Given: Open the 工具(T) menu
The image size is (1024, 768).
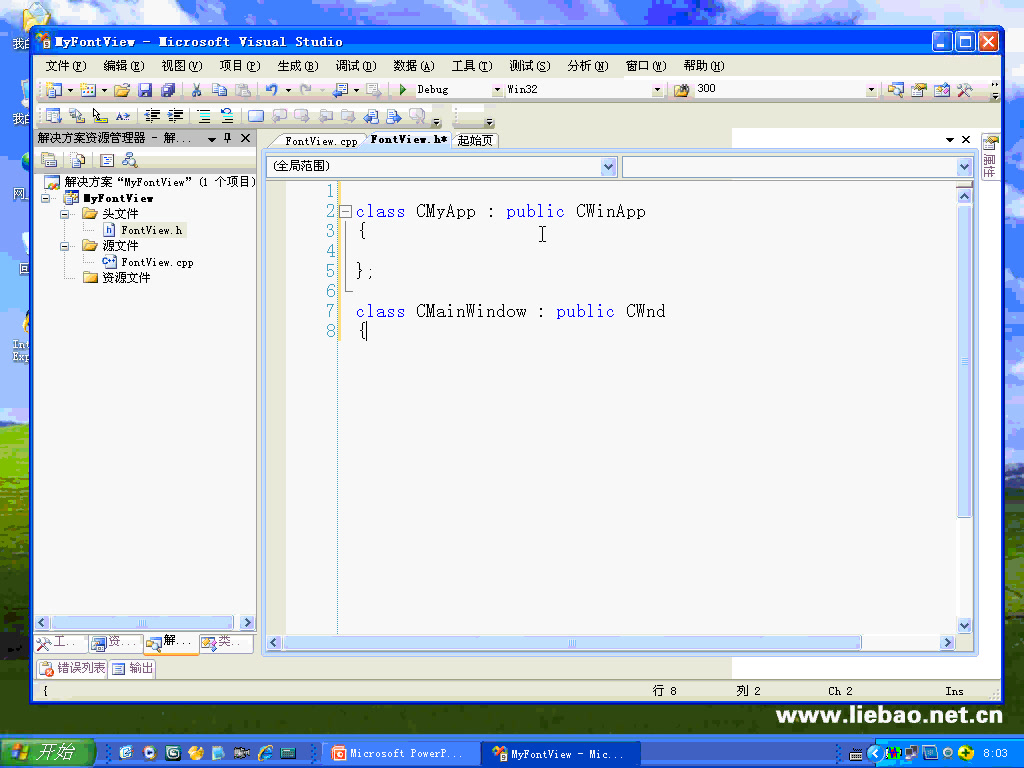Looking at the screenshot, I should 472,66.
